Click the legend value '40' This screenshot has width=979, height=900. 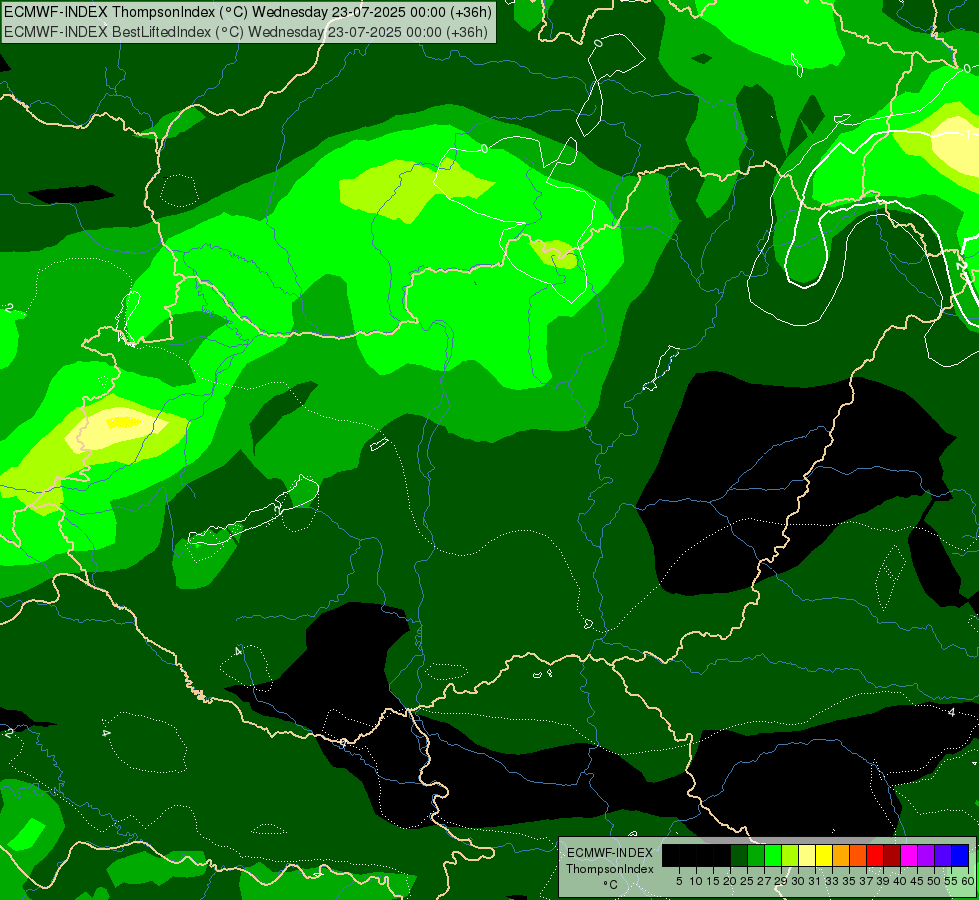click(x=900, y=881)
